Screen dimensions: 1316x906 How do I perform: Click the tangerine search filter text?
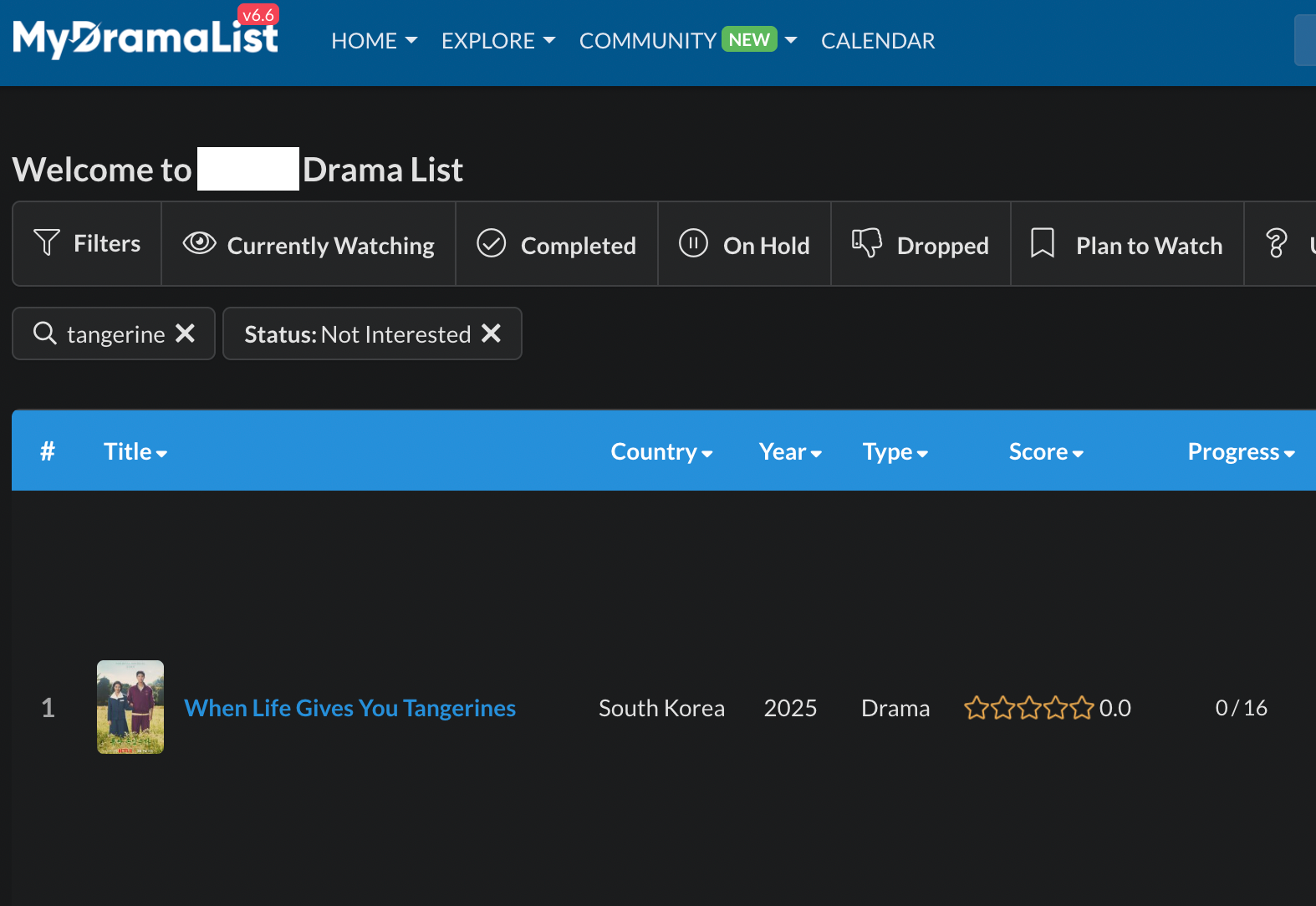(x=116, y=334)
